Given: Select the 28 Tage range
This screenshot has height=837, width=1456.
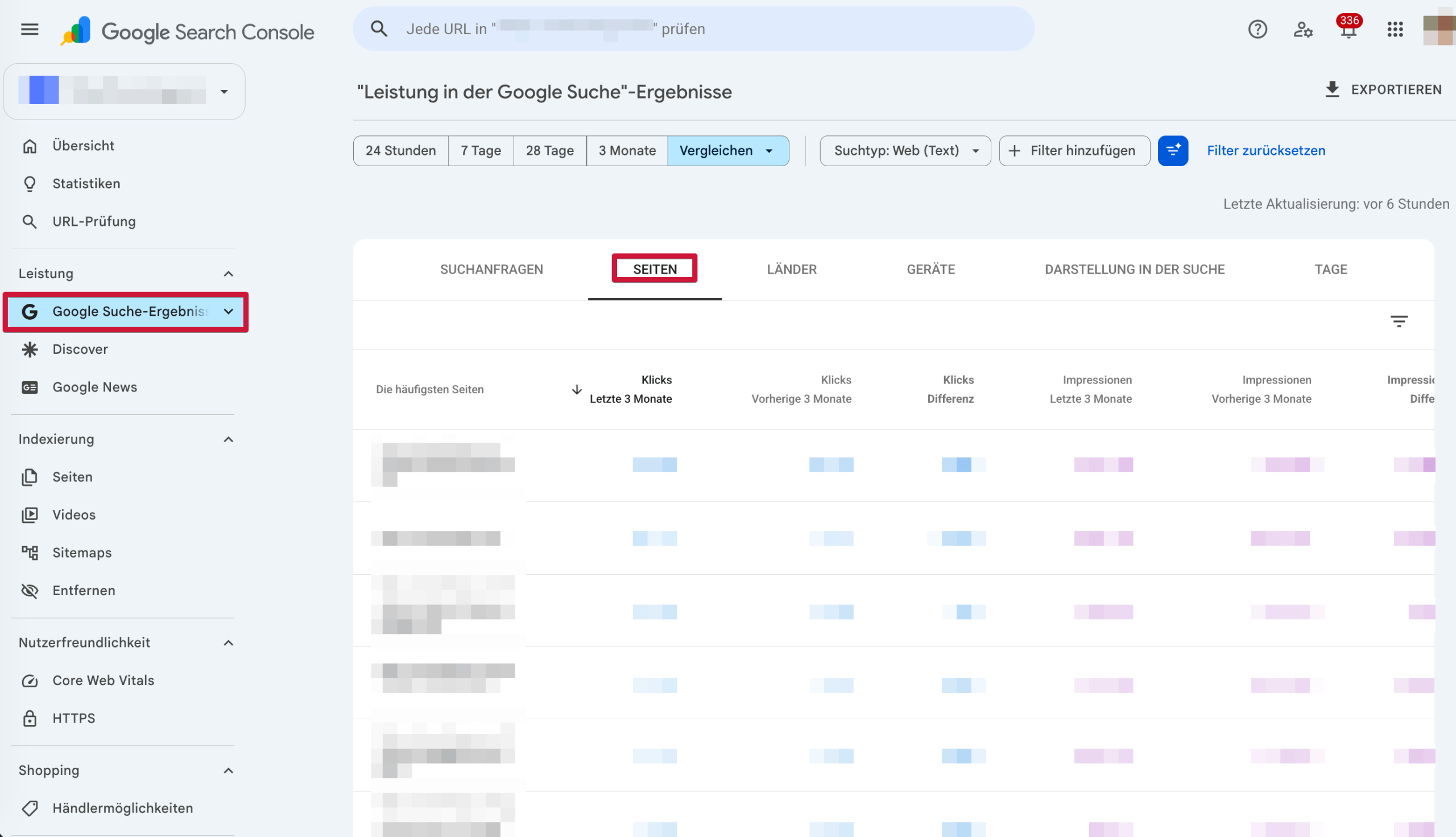Looking at the screenshot, I should pos(549,151).
